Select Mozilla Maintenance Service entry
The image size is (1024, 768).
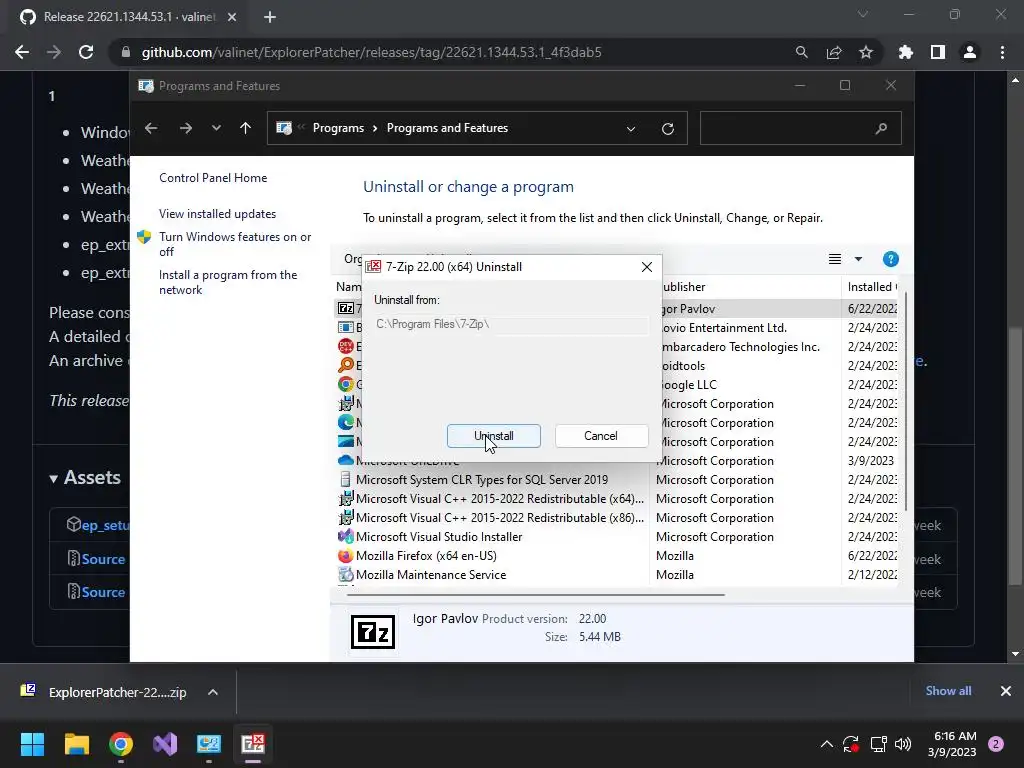click(430, 575)
